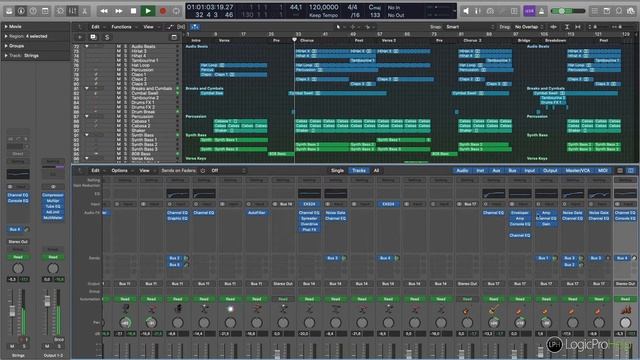The image size is (640, 360).
Task: Click the green Play button
Action: tap(148, 11)
